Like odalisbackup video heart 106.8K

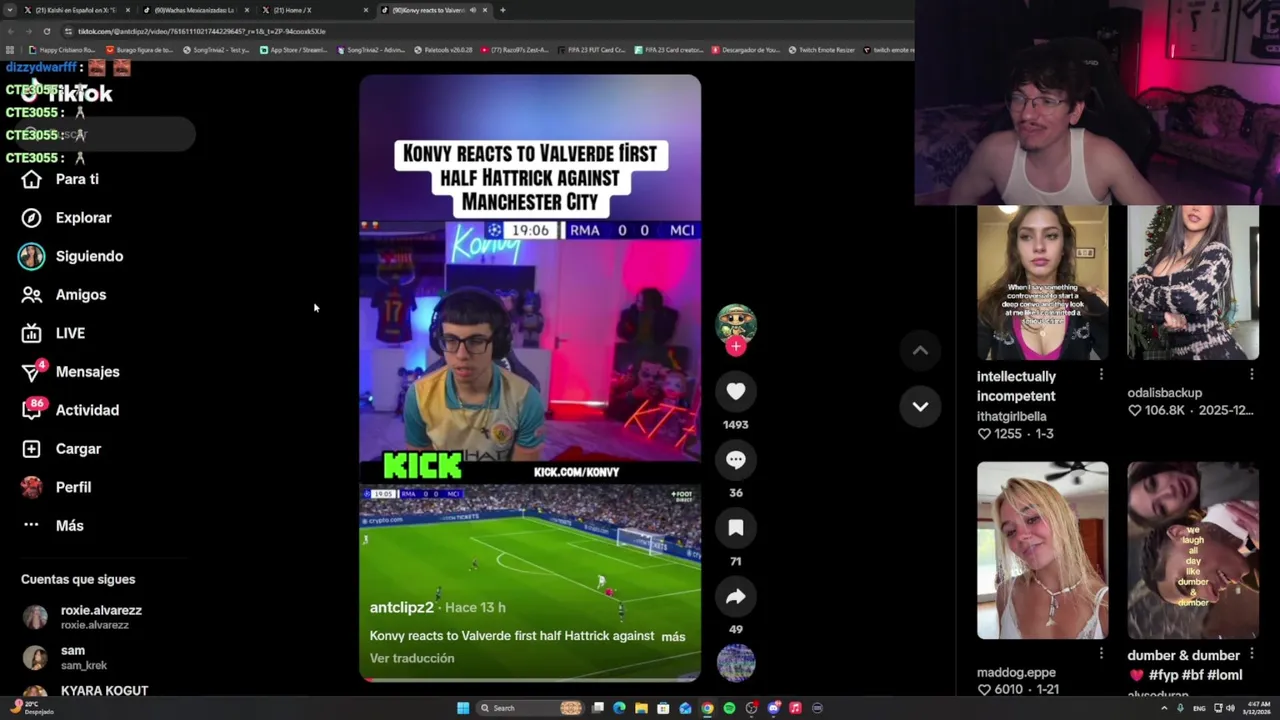(x=1134, y=411)
